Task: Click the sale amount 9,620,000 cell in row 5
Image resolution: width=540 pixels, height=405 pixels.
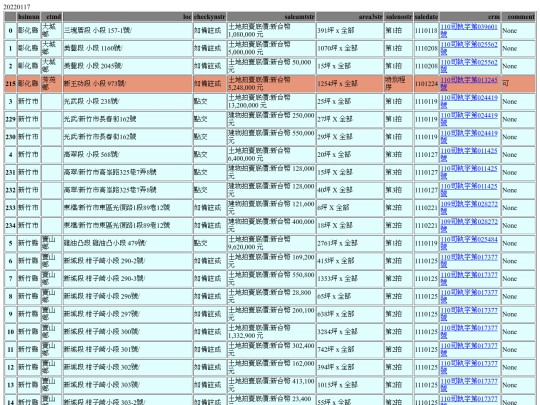Action: 271,243
